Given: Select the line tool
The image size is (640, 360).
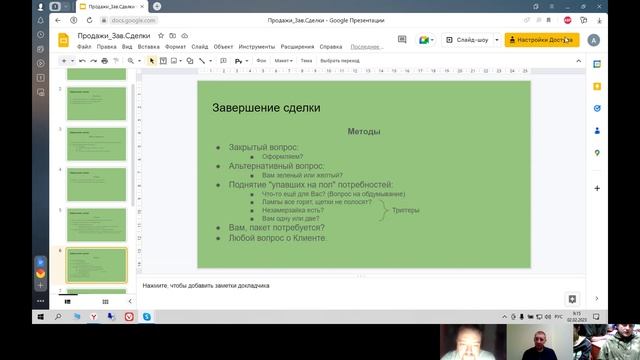Looking at the screenshot, I should (202, 61).
